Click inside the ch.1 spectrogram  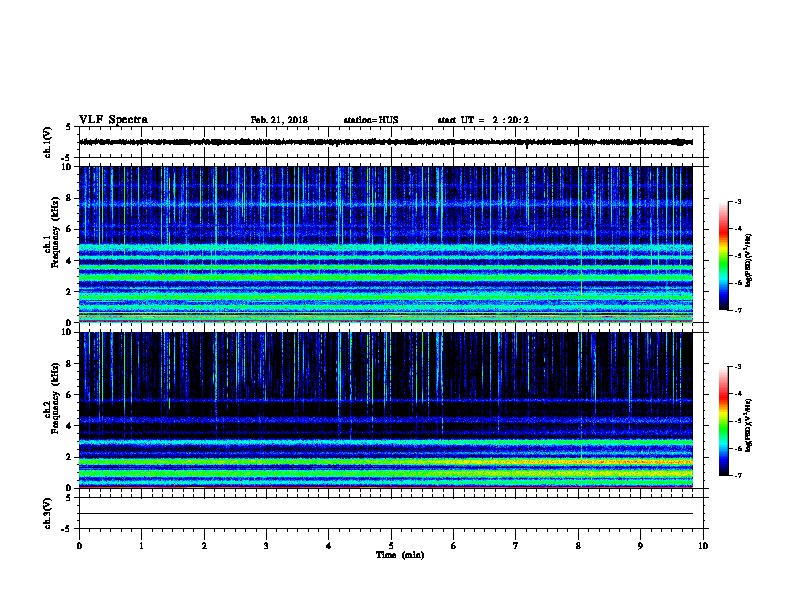point(386,244)
